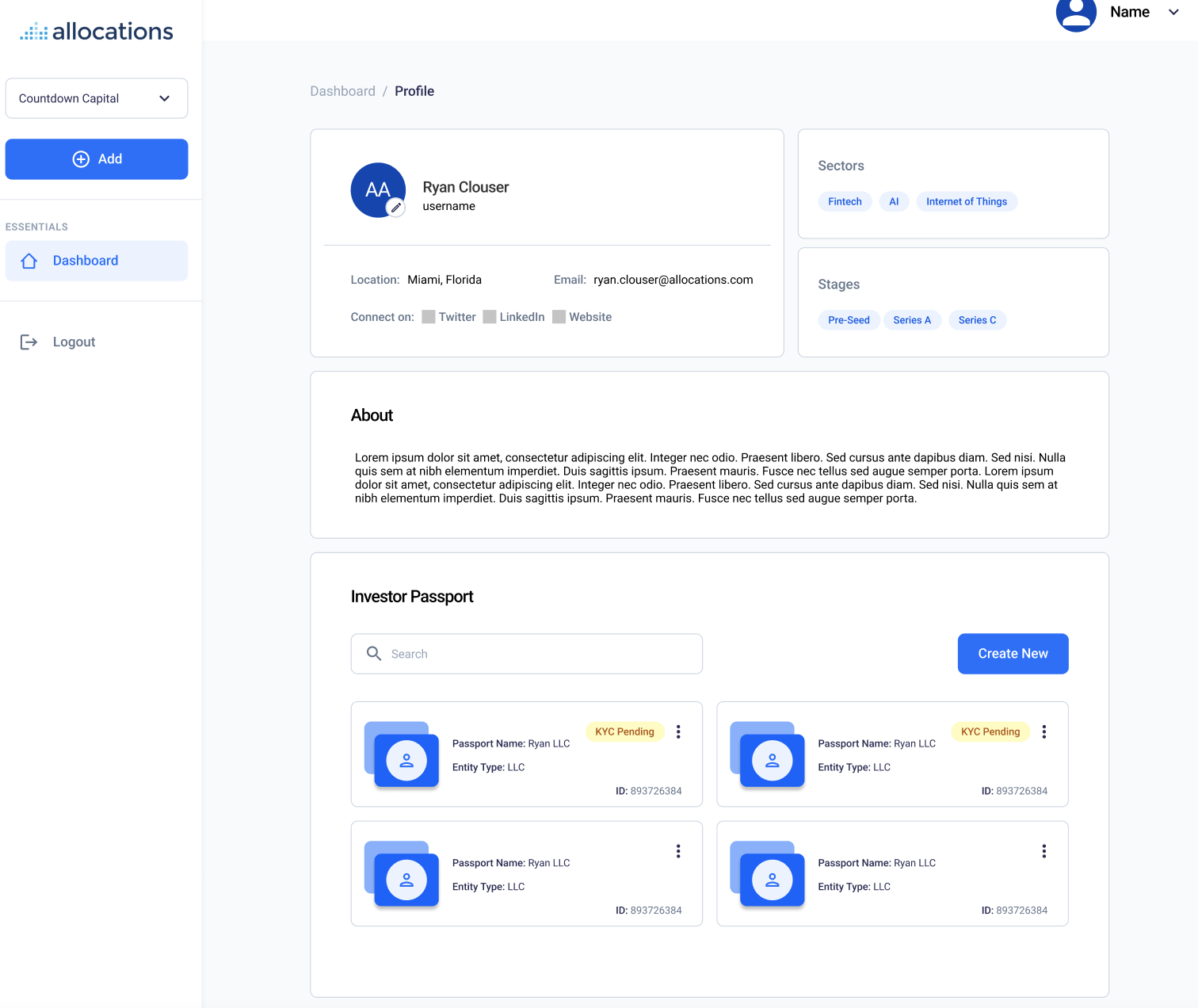Click the Website connect icon
This screenshot has width=1198, height=1008.
pos(558,316)
